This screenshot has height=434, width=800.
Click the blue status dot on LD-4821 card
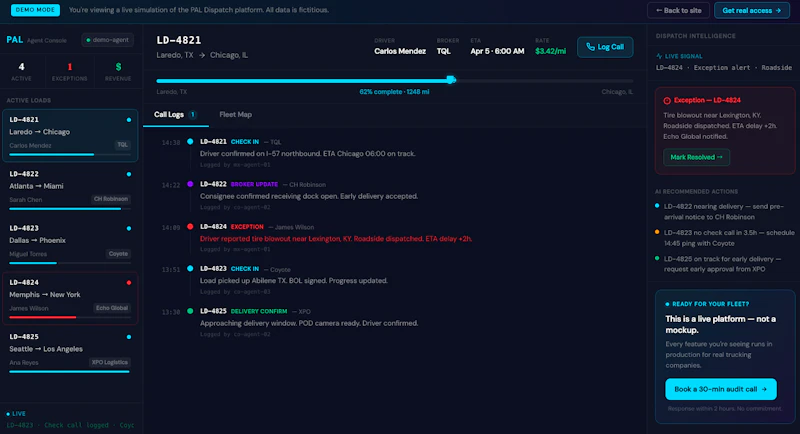click(129, 120)
